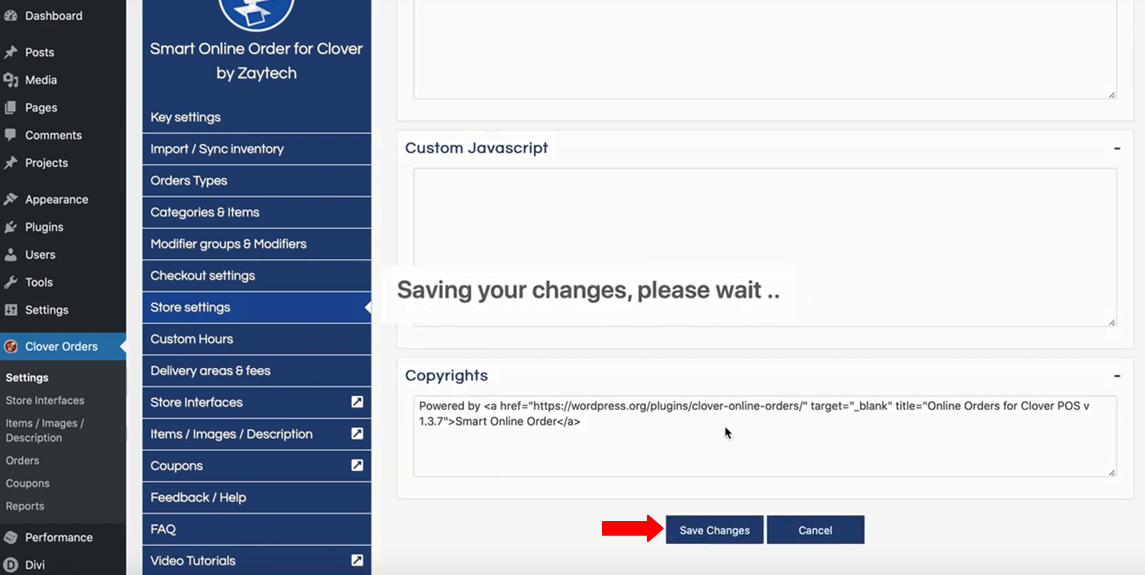Viewport: 1145px width, 575px height.
Task: Click the Copyrights heading
Action: (x=446, y=376)
